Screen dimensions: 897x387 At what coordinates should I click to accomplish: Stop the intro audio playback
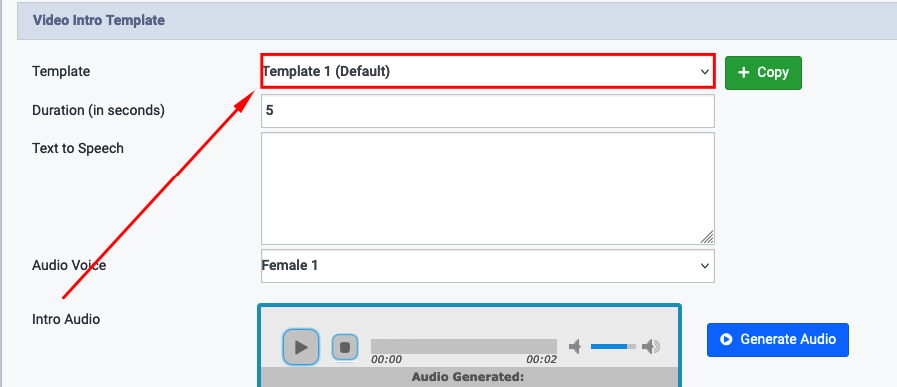345,347
